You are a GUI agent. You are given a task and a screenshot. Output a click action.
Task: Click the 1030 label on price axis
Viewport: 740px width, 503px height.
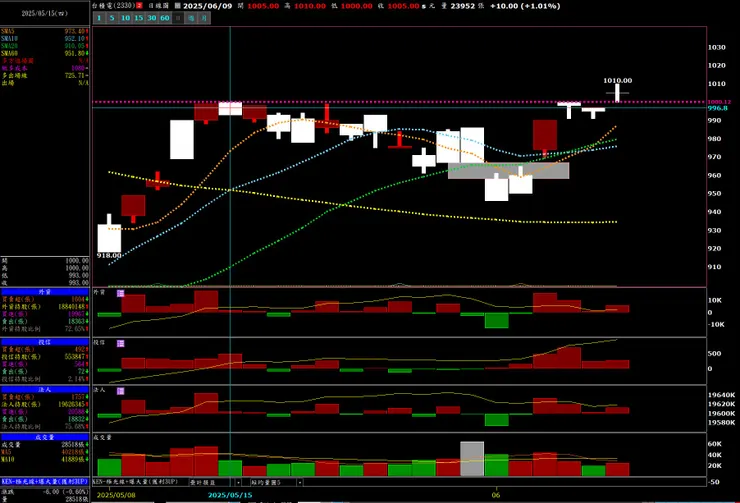[x=716, y=47]
